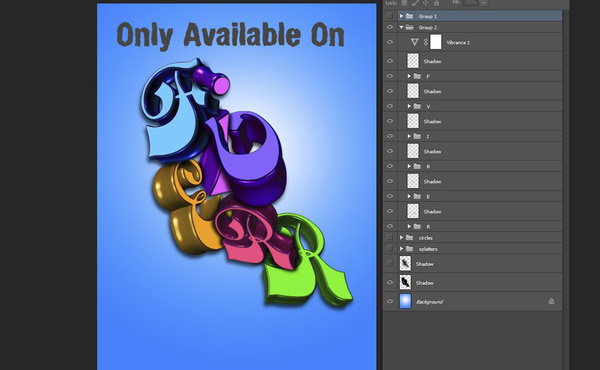The image size is (600, 370).
Task: Click Shadow thumbnail directly above E group
Action: pyautogui.click(x=413, y=181)
